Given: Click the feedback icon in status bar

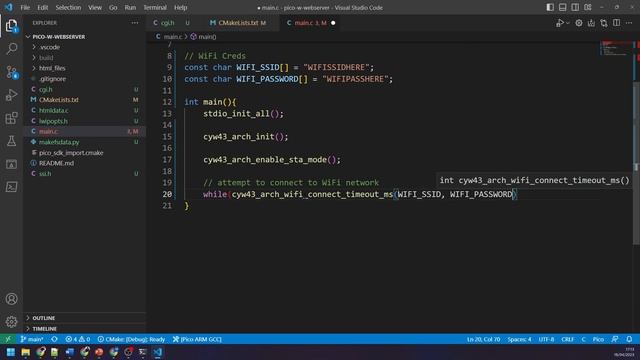Looking at the screenshot, I should (615, 339).
